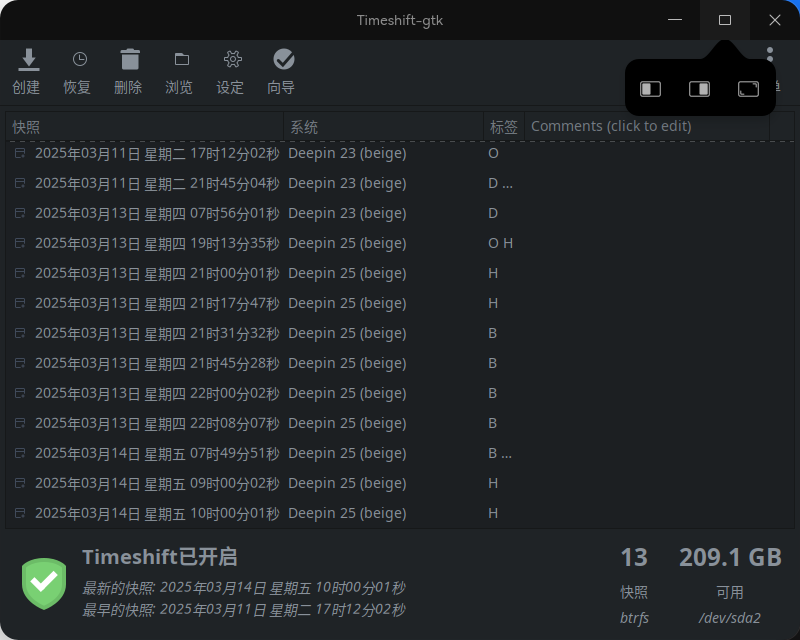Click snapshot icon of 17时12分02秒 row
The height and width of the screenshot is (640, 800).
click(20, 153)
